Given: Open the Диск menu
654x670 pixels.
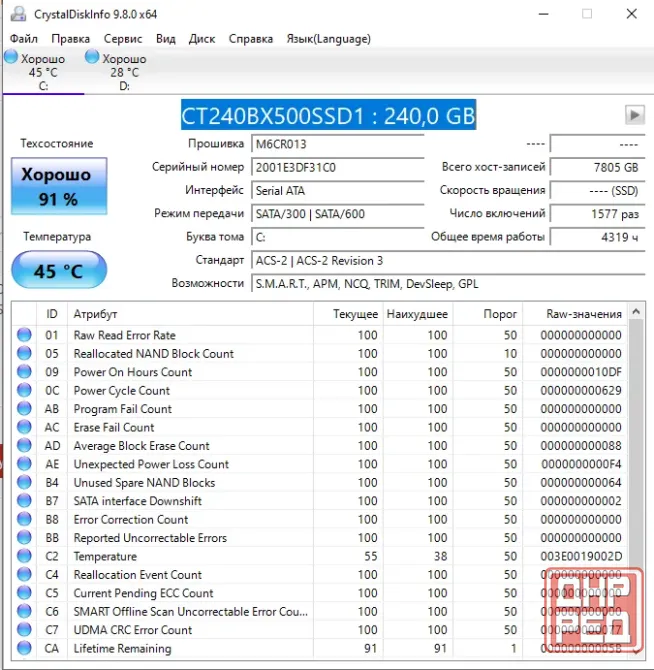Looking at the screenshot, I should pyautogui.click(x=202, y=39).
